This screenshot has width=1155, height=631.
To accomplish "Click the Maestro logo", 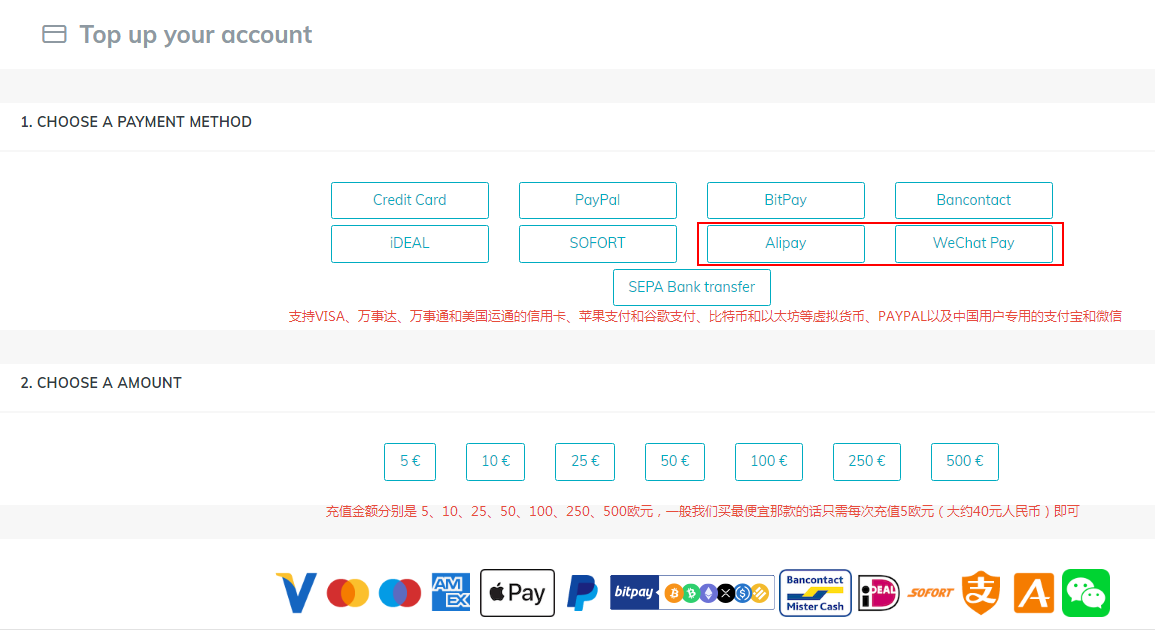I will (x=400, y=593).
